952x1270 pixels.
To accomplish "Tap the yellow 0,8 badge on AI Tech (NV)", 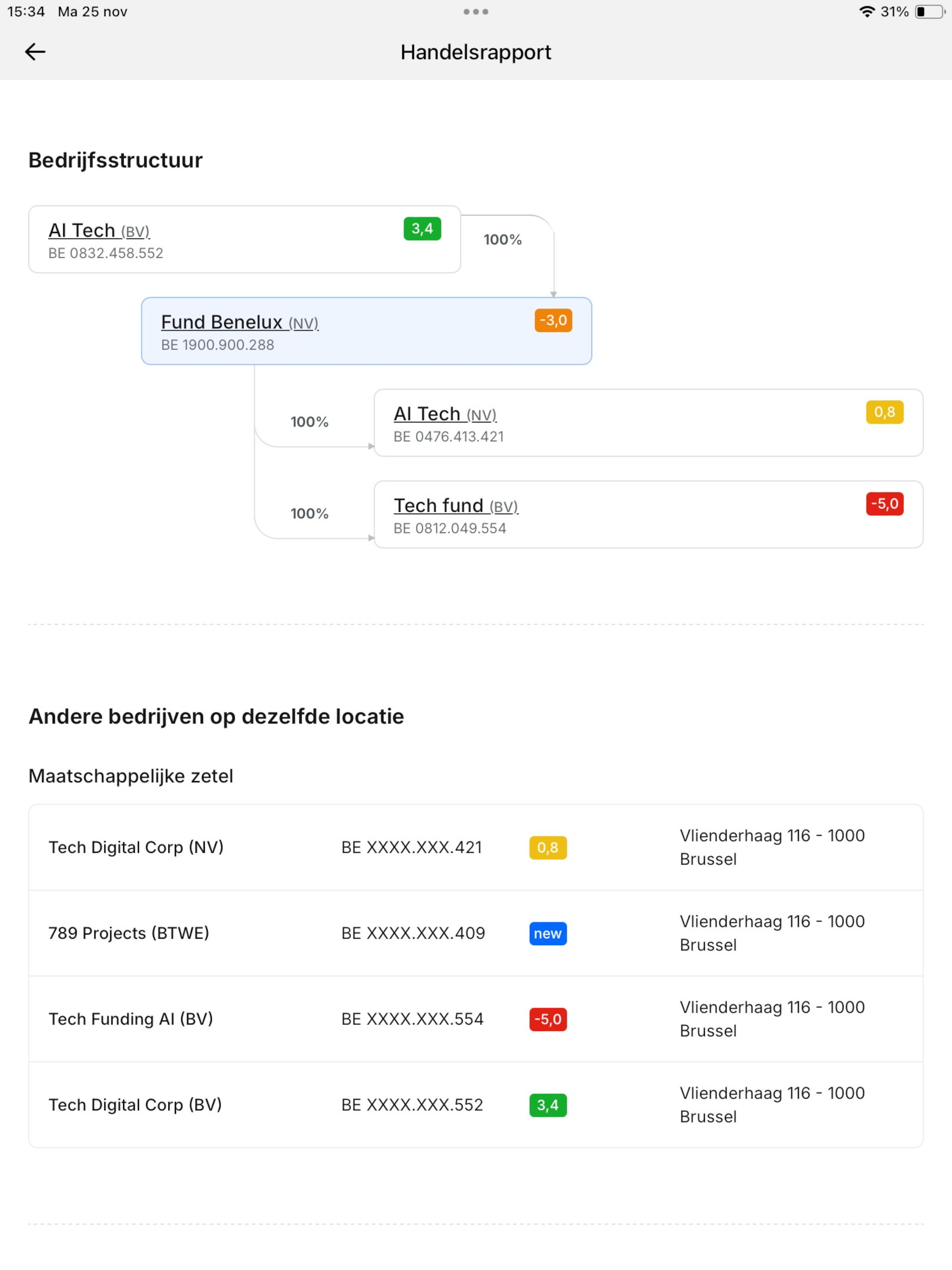I will (x=885, y=412).
